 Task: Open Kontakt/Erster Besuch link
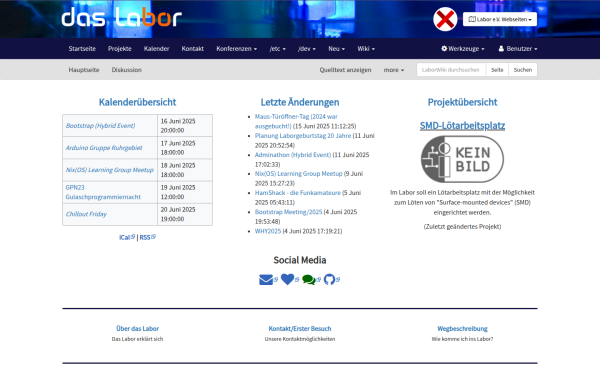pyautogui.click(x=300, y=328)
